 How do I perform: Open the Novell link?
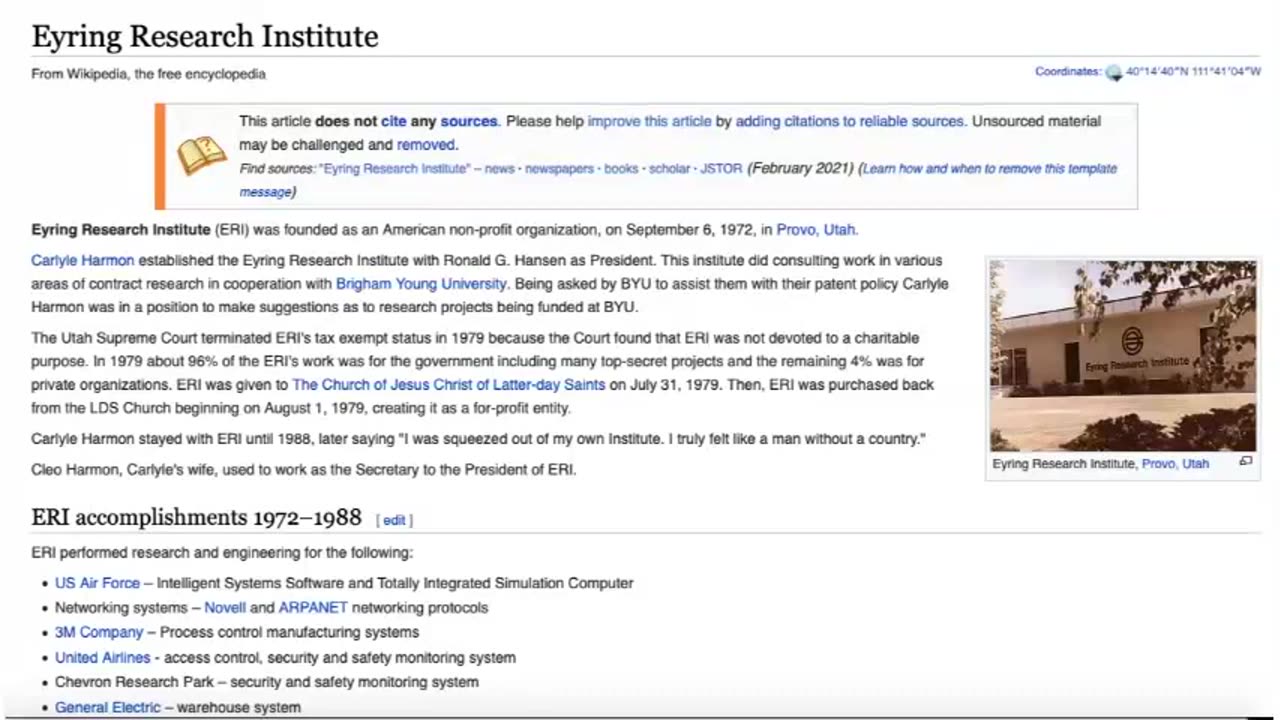pos(225,608)
